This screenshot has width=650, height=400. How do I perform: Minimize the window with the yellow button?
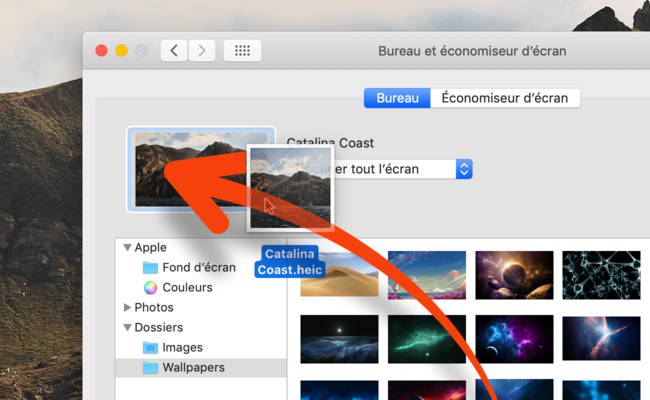tap(121, 51)
